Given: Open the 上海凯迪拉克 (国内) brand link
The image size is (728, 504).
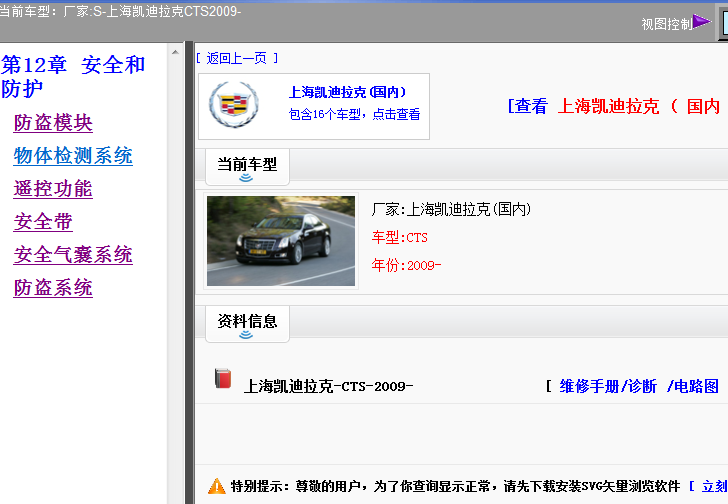Looking at the screenshot, I should tap(348, 92).
